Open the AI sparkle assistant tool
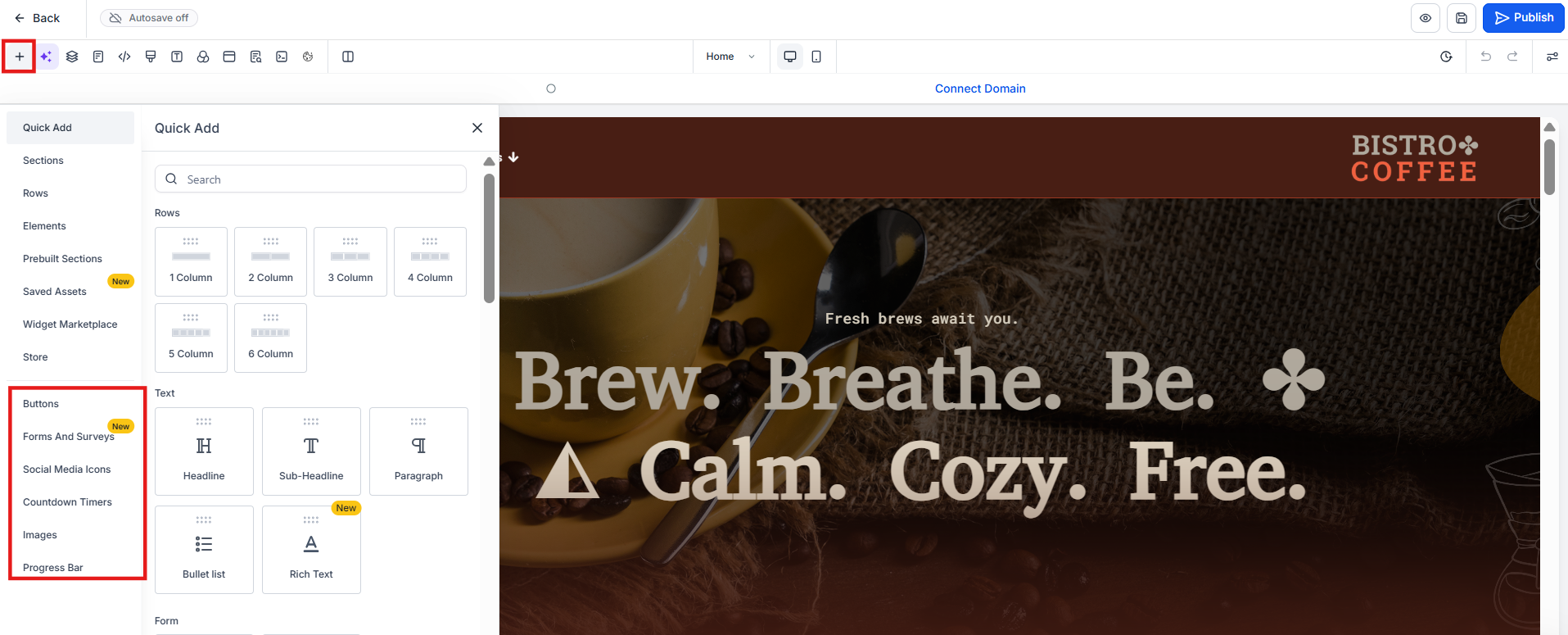Viewport: 1568px width, 635px height. pos(46,57)
